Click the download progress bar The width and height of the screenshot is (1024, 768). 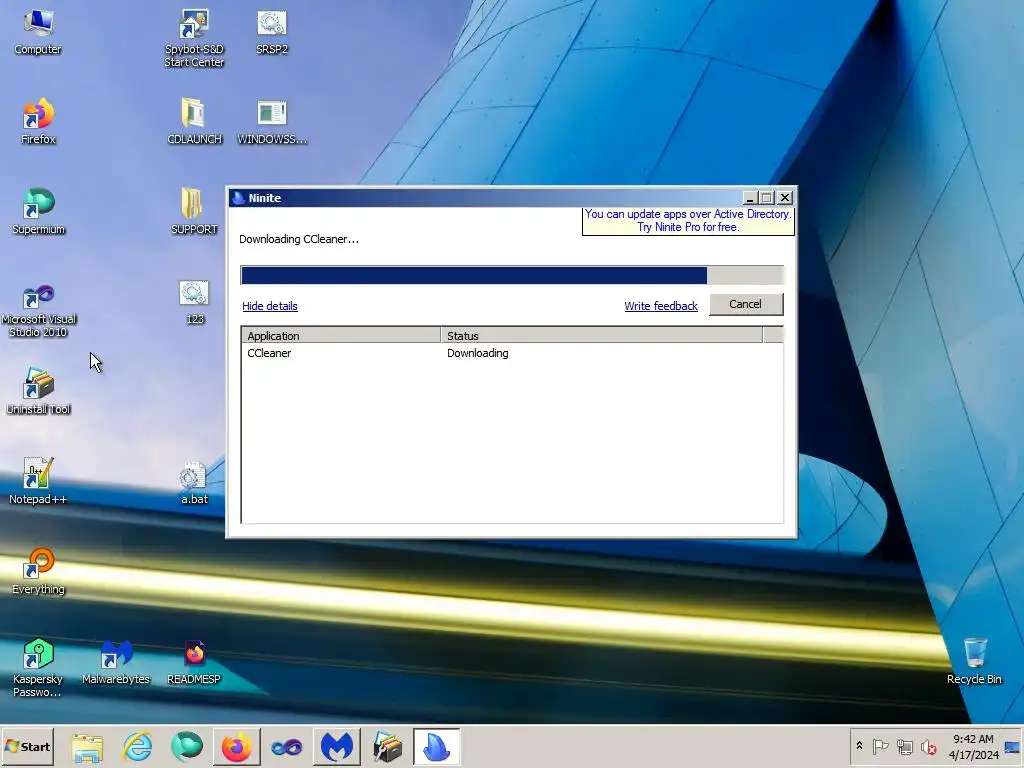coord(512,275)
